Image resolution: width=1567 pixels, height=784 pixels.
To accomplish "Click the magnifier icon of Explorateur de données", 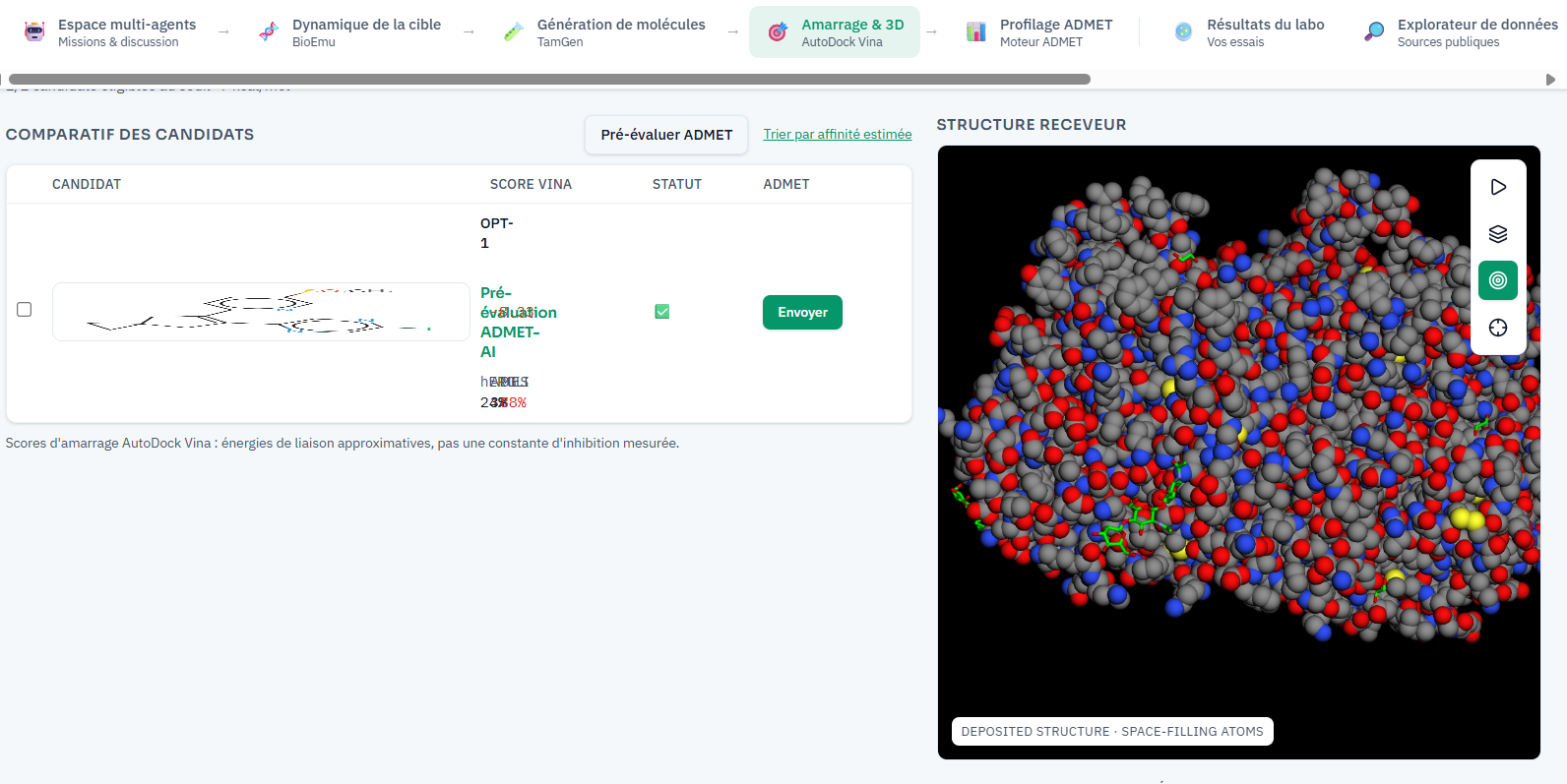I will coord(1374,31).
